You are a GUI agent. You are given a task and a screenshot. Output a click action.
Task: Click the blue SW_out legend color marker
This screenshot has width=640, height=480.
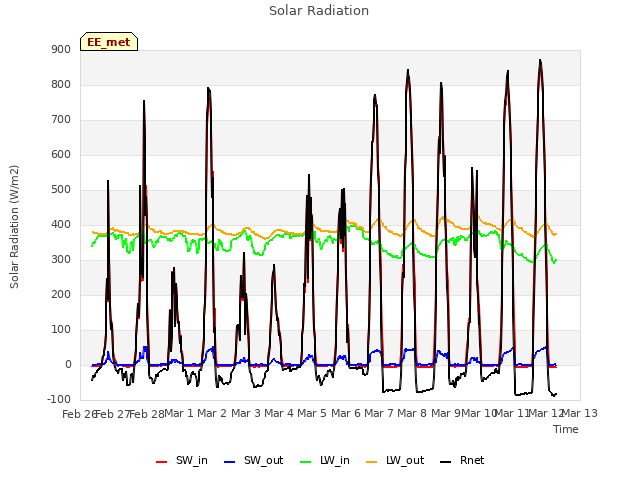[230, 462]
